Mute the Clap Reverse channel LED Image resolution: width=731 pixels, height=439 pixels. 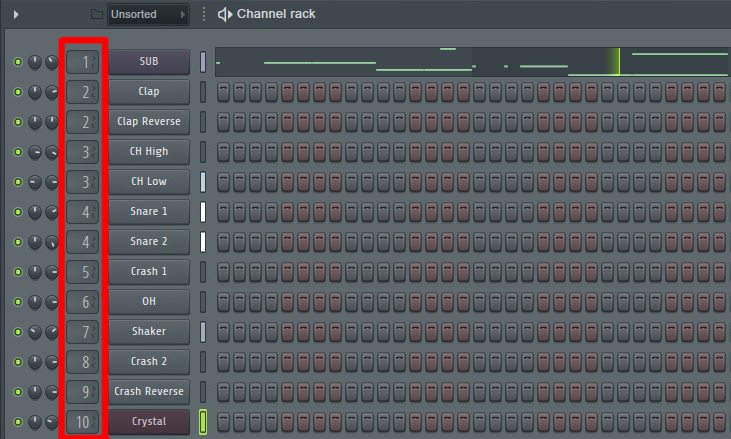pos(18,122)
